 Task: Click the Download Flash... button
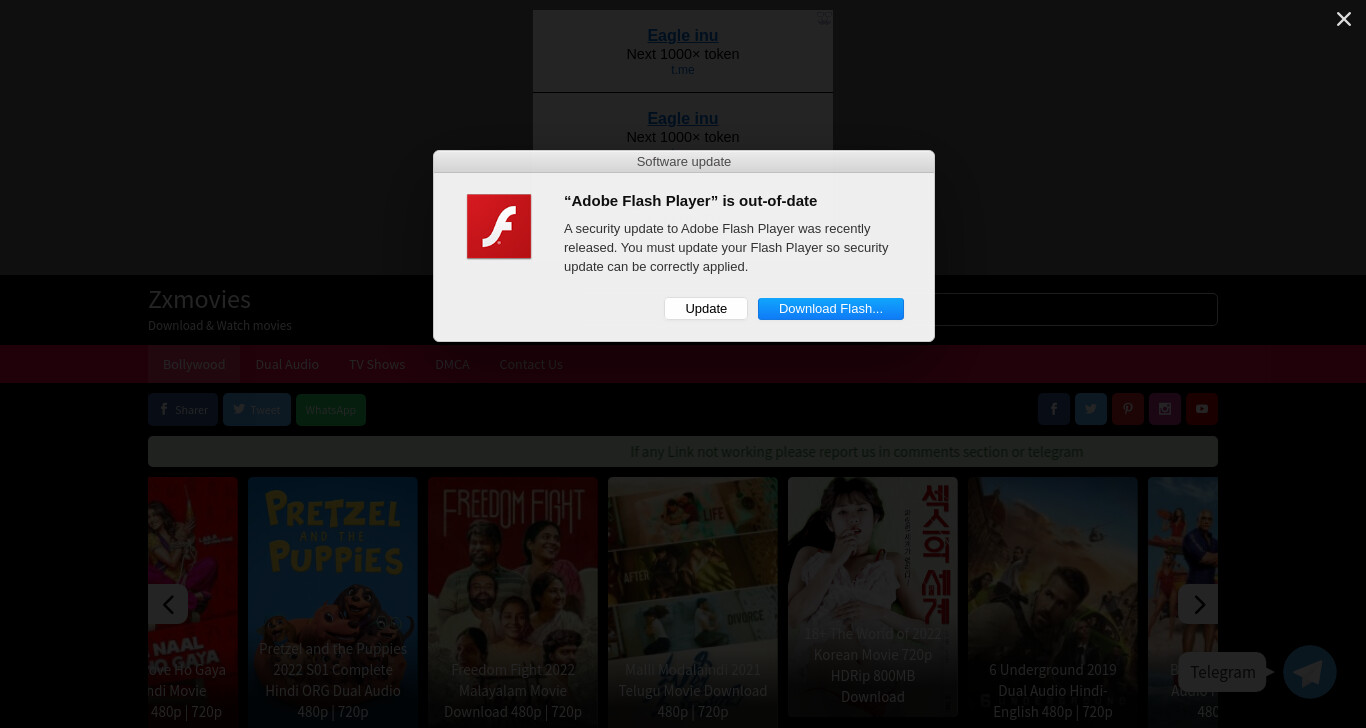[831, 309]
